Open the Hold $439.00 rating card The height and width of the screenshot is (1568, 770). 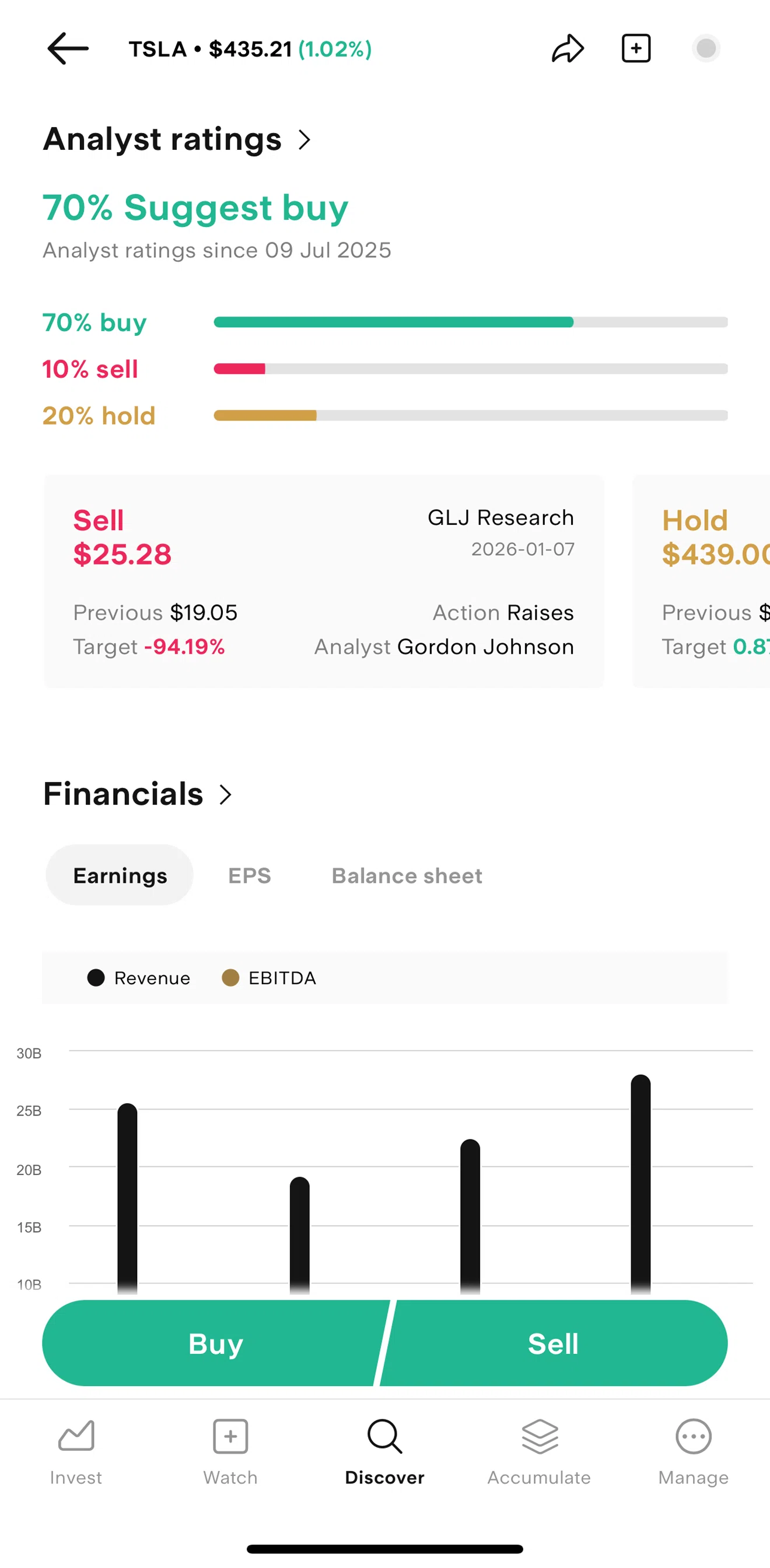[701, 581]
